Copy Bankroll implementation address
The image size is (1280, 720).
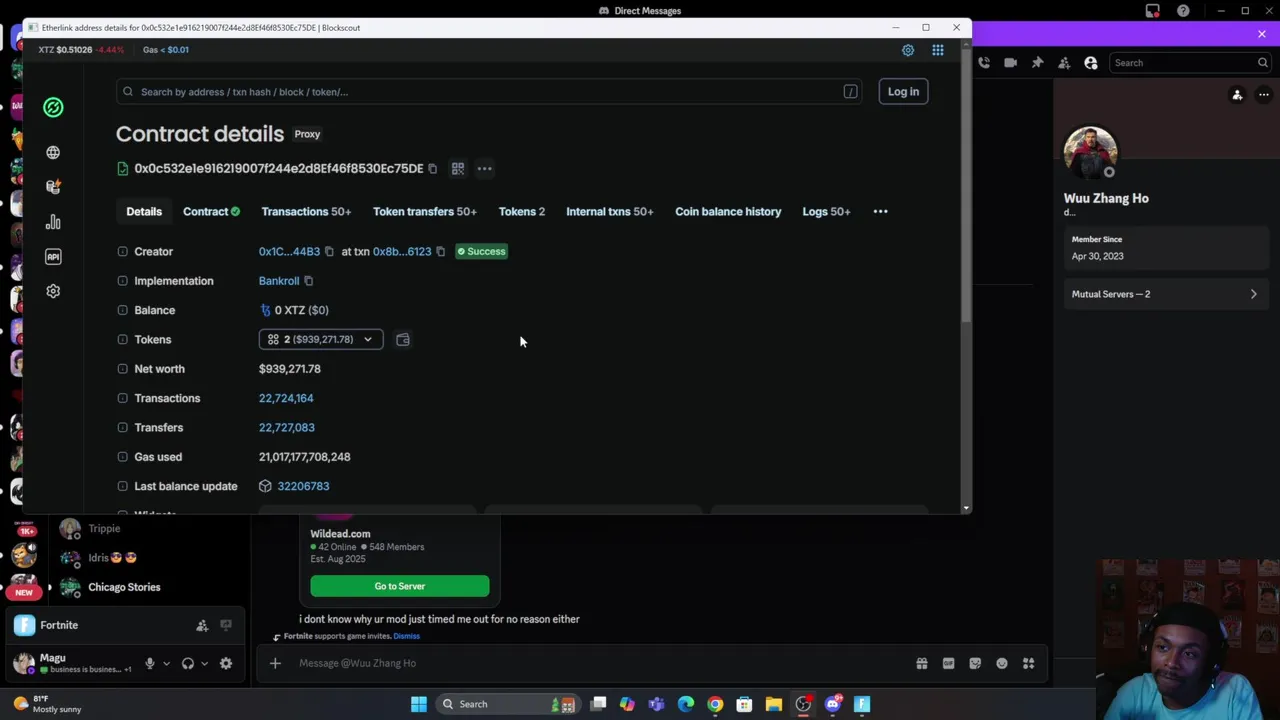(x=308, y=281)
